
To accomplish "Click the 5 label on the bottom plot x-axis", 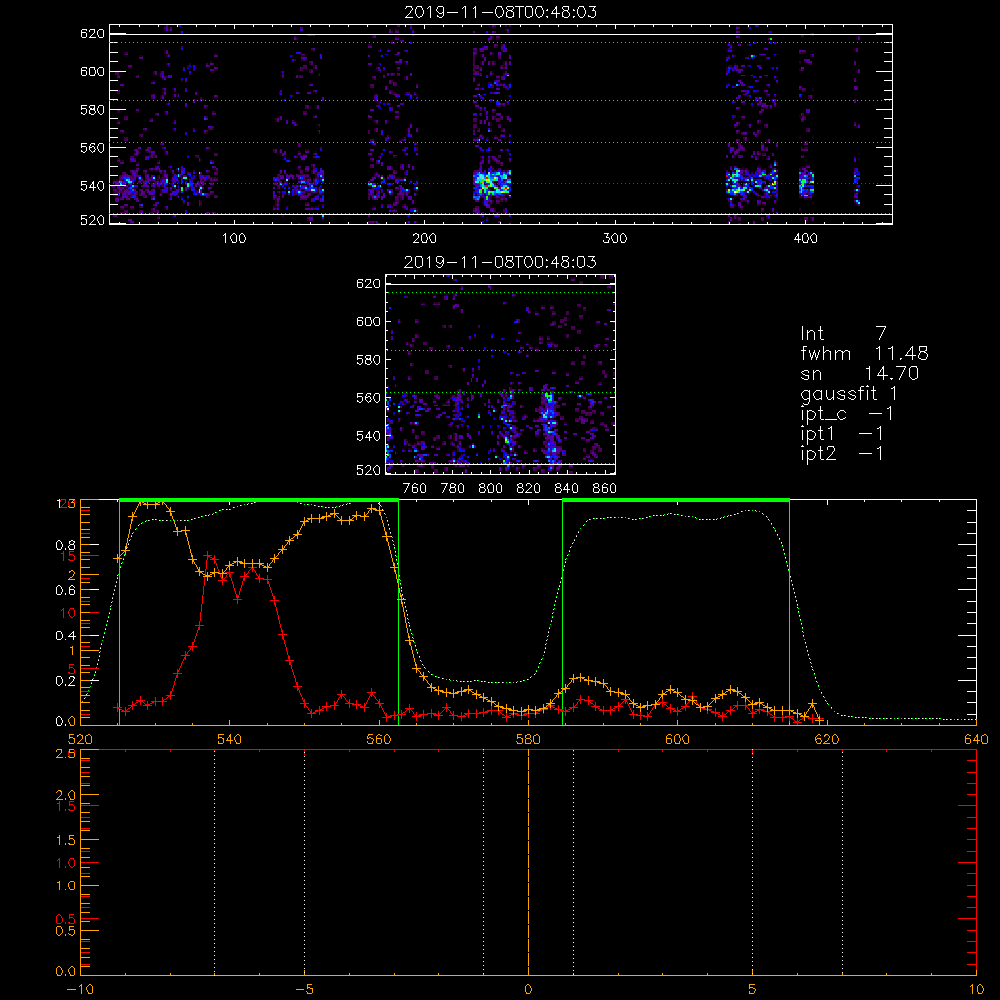I will click(x=753, y=989).
